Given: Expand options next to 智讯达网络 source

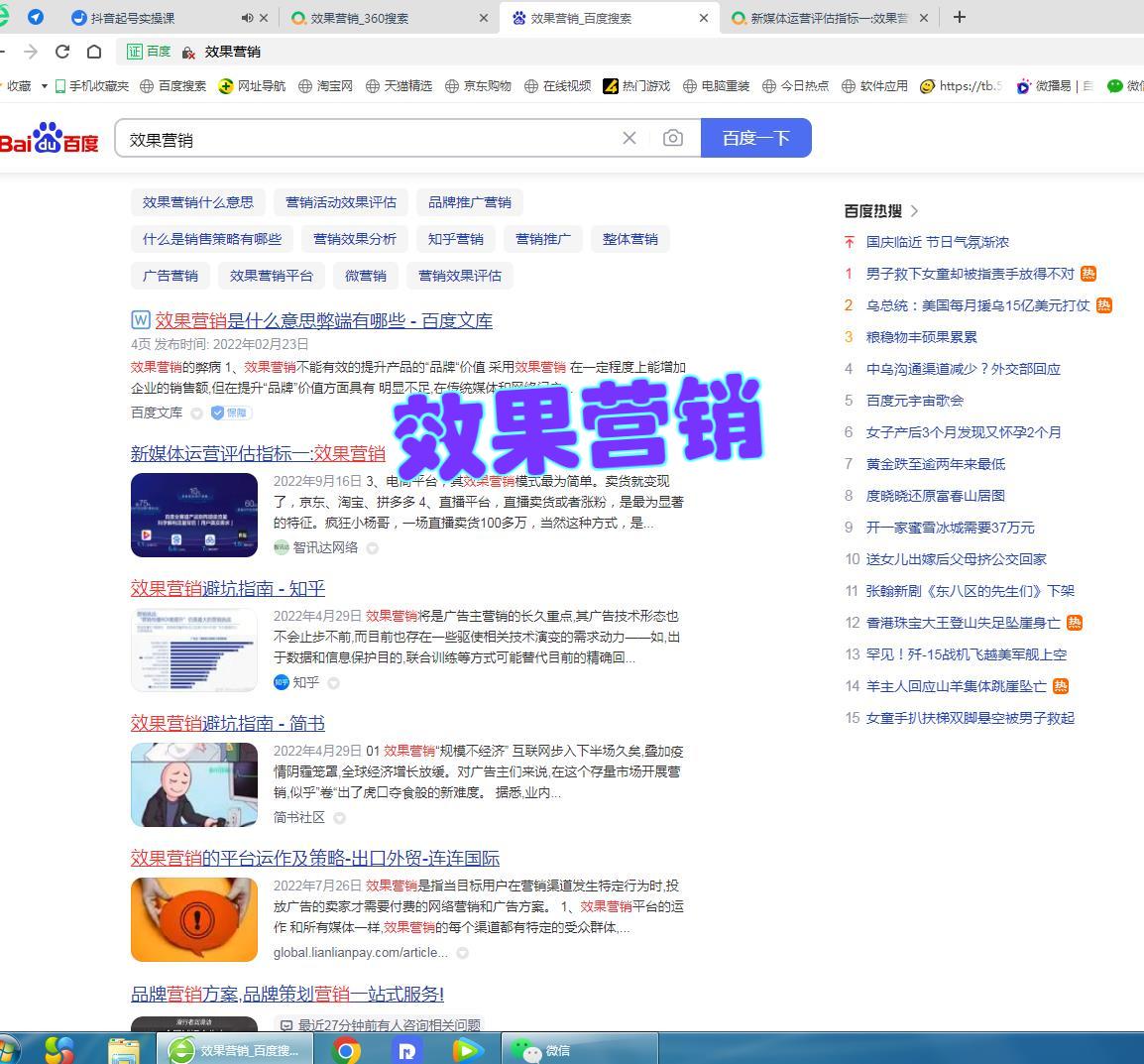Looking at the screenshot, I should (372, 548).
